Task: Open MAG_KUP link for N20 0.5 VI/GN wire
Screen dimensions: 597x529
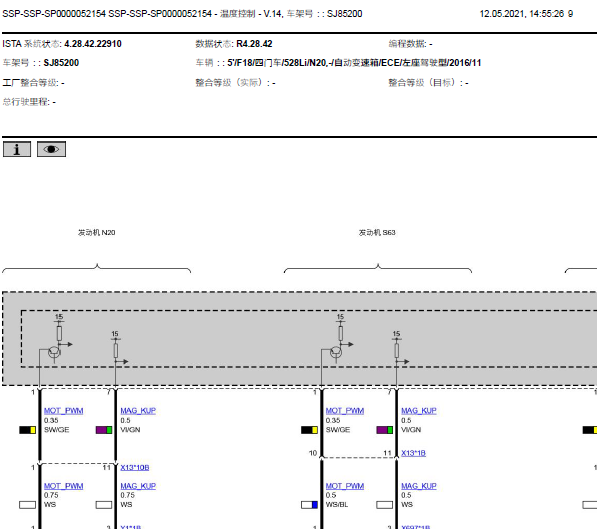Action: point(138,411)
